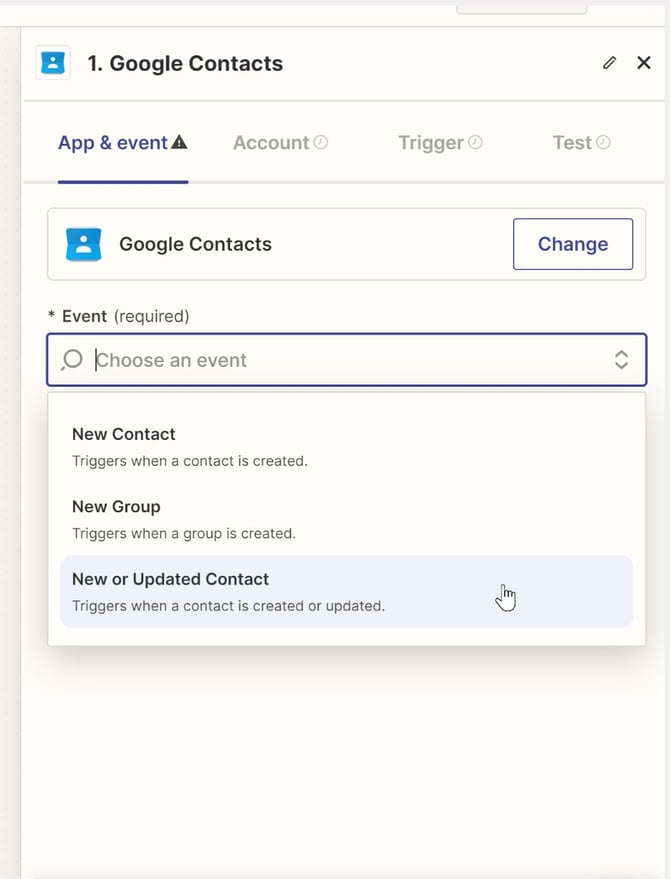Open the App & event tab
This screenshot has width=670, height=879.
coord(112,143)
